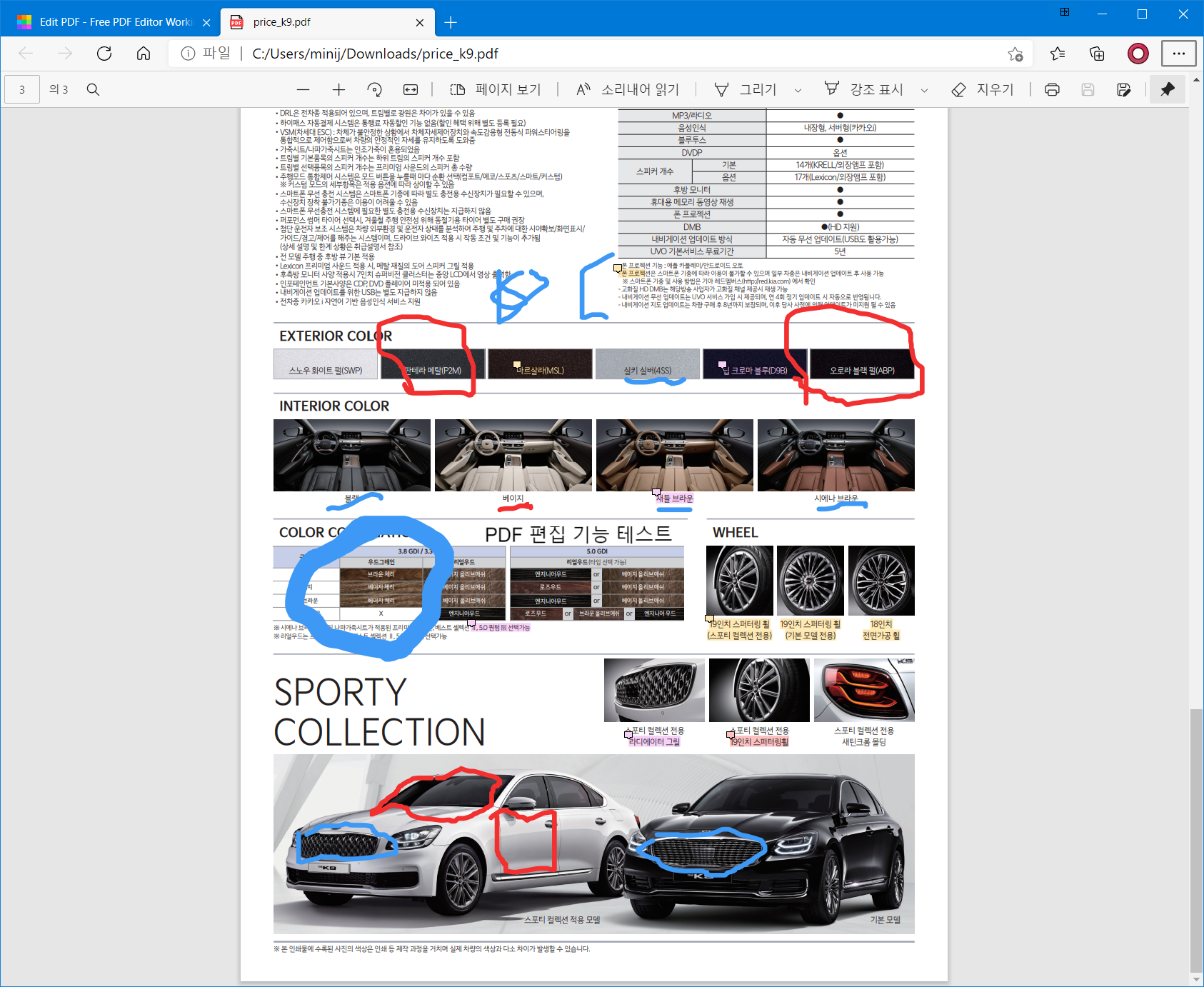Close the price_k9.pdf tab

(420, 22)
